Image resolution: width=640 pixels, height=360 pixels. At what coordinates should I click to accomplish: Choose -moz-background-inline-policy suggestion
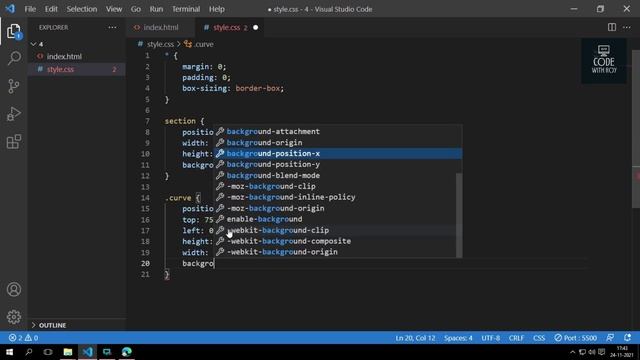pyautogui.click(x=338, y=197)
